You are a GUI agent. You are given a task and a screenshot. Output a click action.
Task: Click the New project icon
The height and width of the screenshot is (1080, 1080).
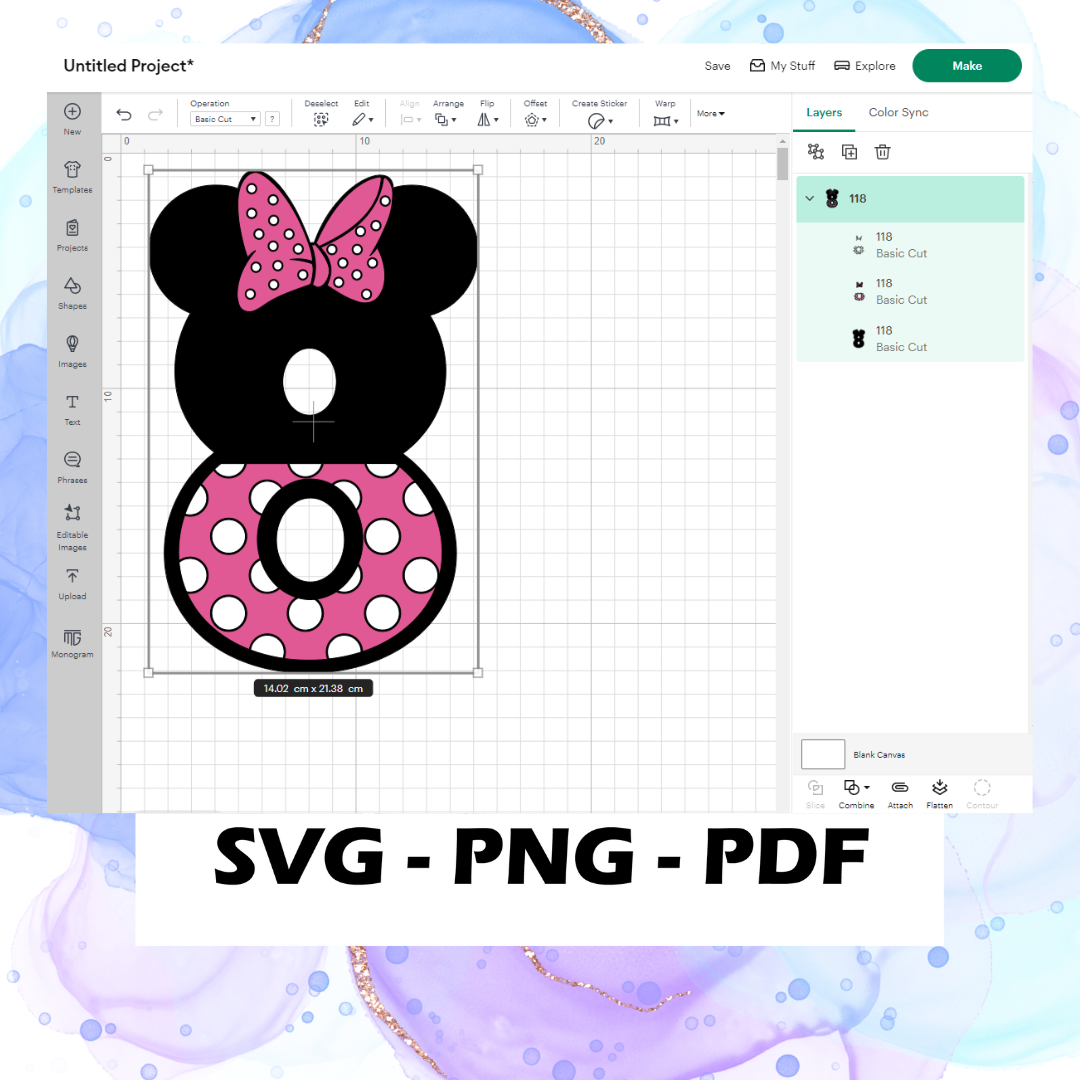pos(72,112)
